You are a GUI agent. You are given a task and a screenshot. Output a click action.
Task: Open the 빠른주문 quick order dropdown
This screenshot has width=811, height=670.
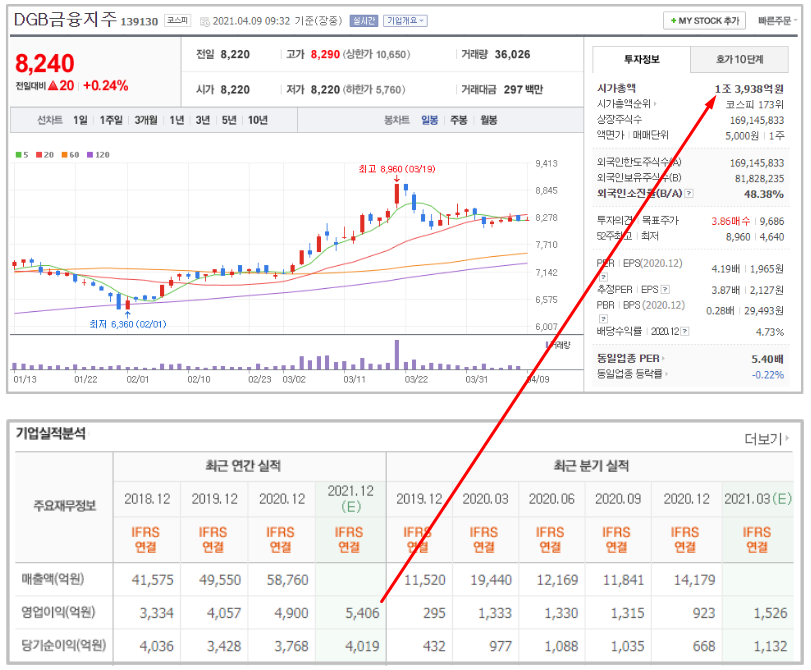(x=777, y=21)
